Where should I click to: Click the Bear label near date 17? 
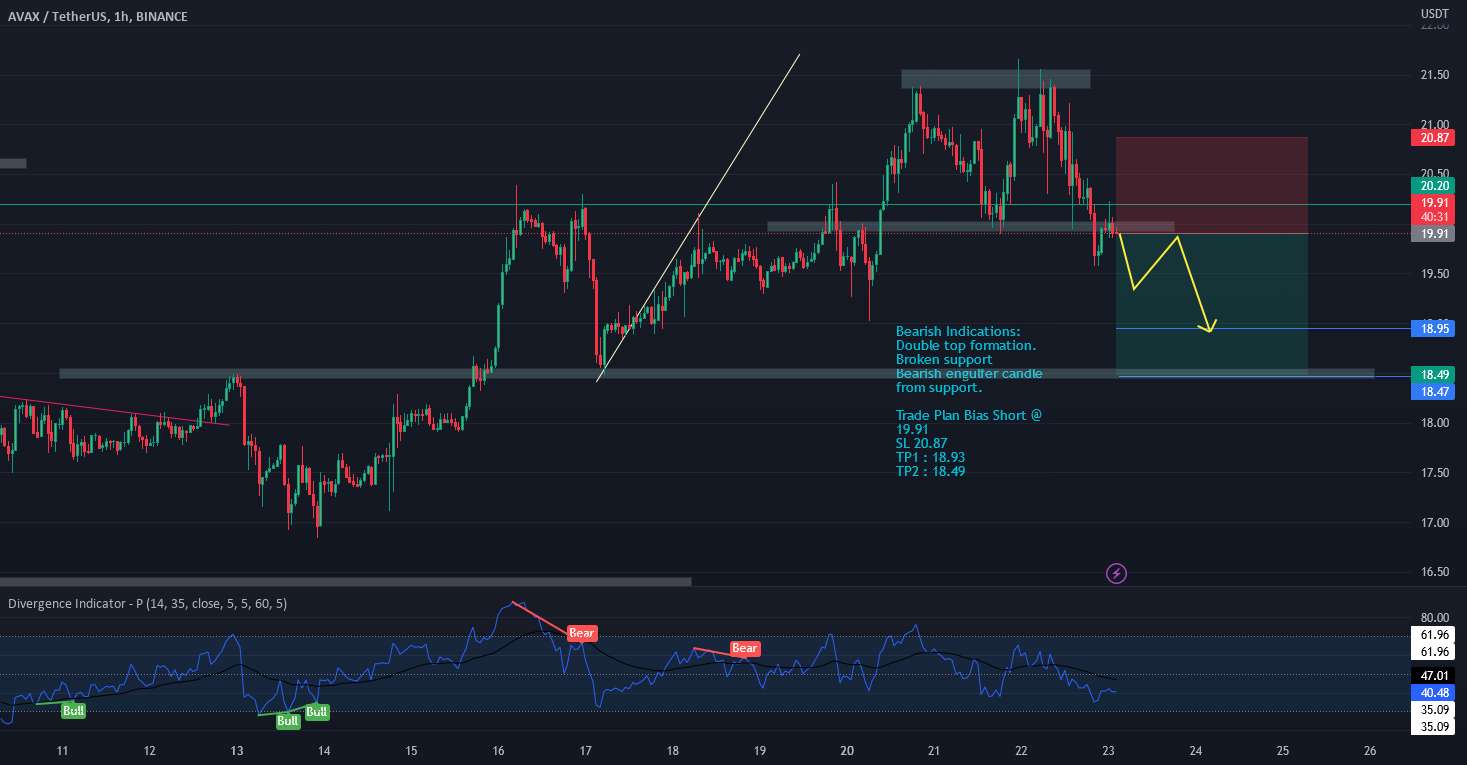click(582, 633)
